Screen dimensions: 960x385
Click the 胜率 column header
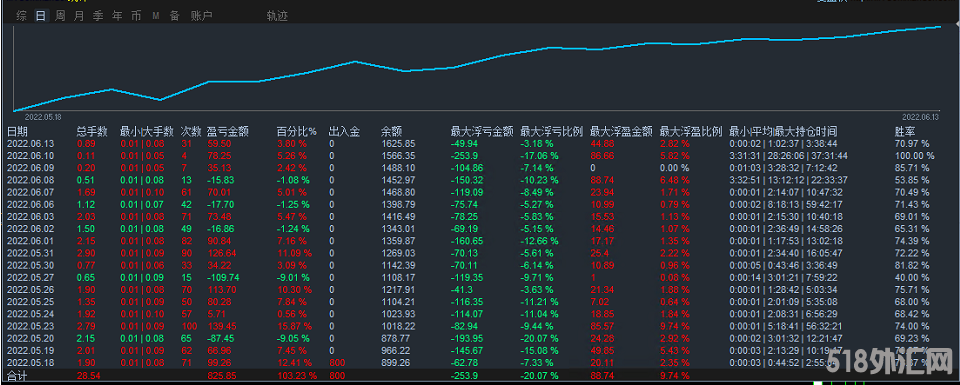coord(905,131)
